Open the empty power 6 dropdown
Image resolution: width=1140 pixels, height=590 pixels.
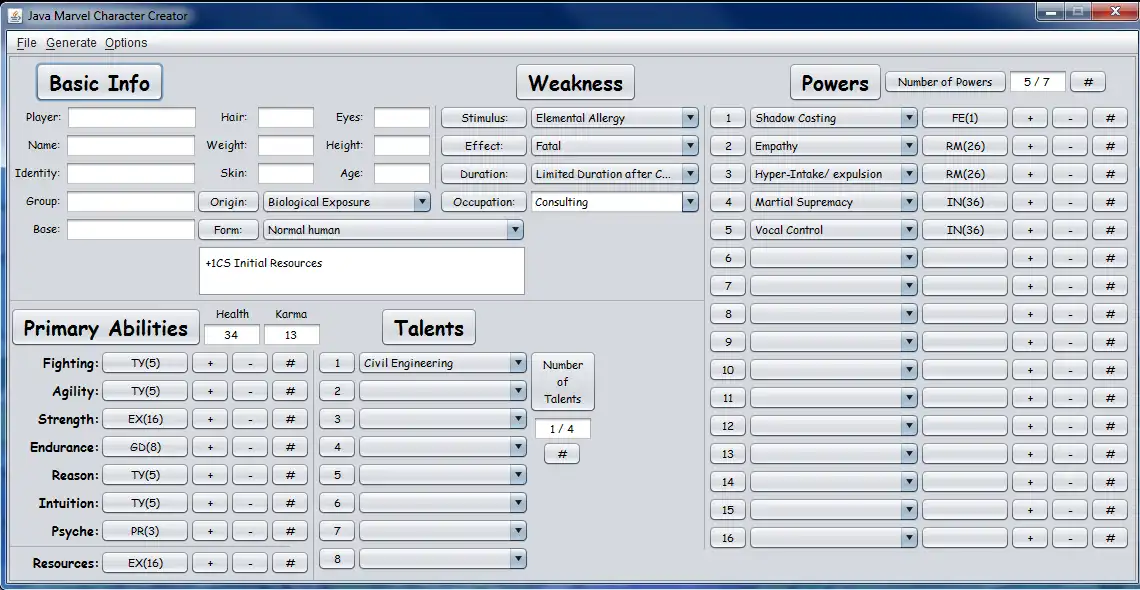(x=834, y=258)
